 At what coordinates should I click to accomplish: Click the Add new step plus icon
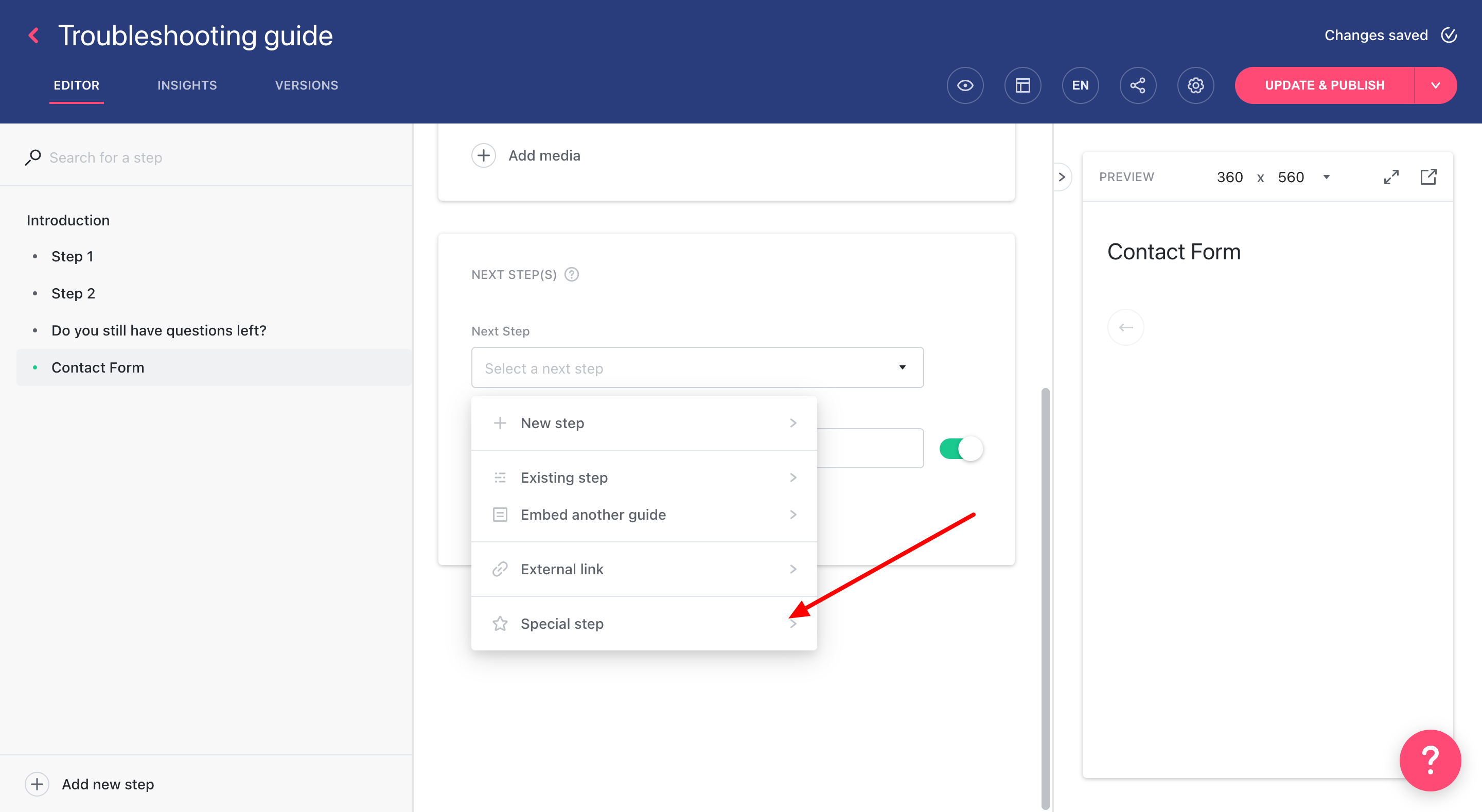pyautogui.click(x=37, y=784)
